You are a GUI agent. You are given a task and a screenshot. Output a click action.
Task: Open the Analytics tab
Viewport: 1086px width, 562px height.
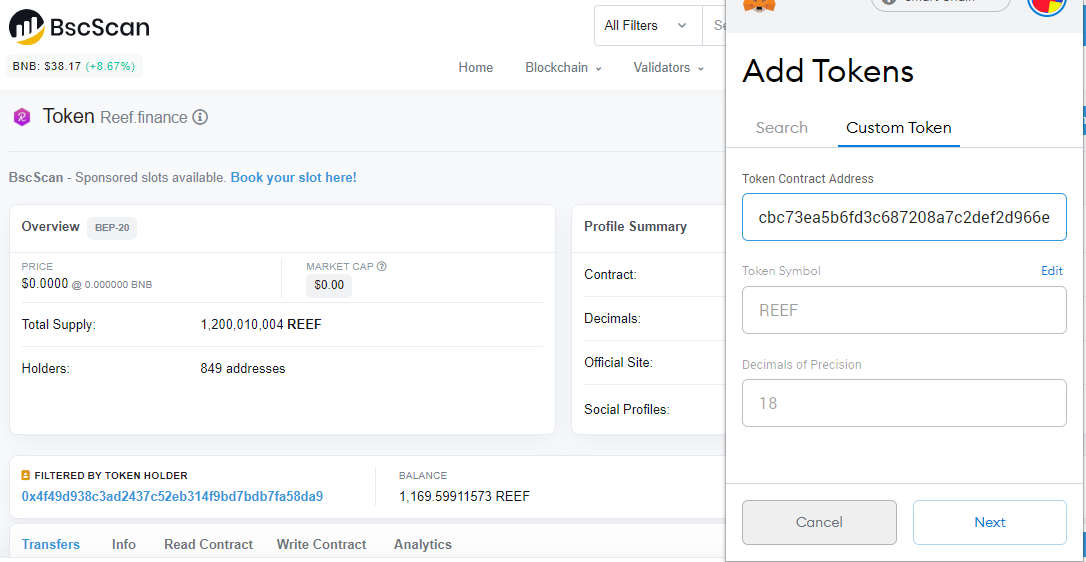pyautogui.click(x=422, y=545)
